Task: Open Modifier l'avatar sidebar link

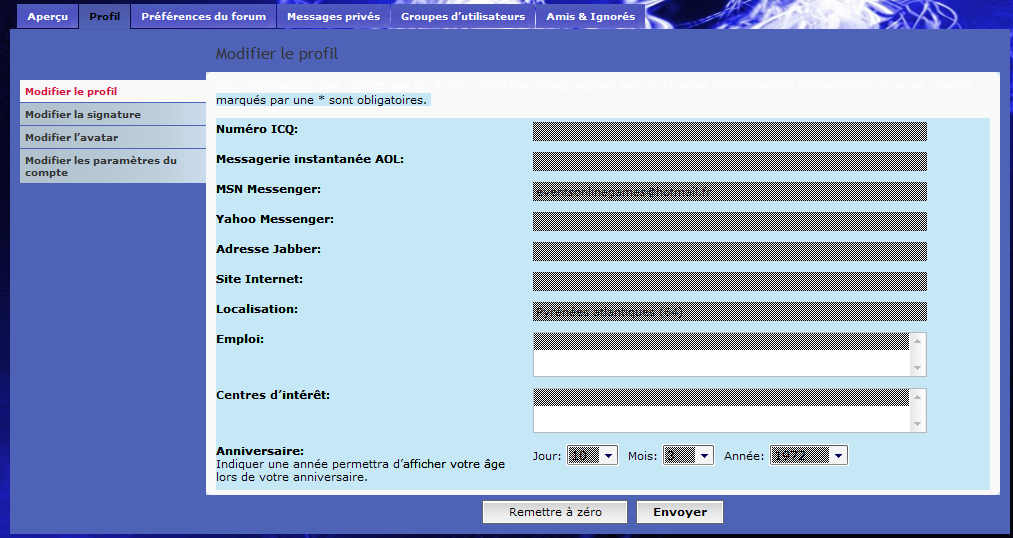Action: click(71, 137)
